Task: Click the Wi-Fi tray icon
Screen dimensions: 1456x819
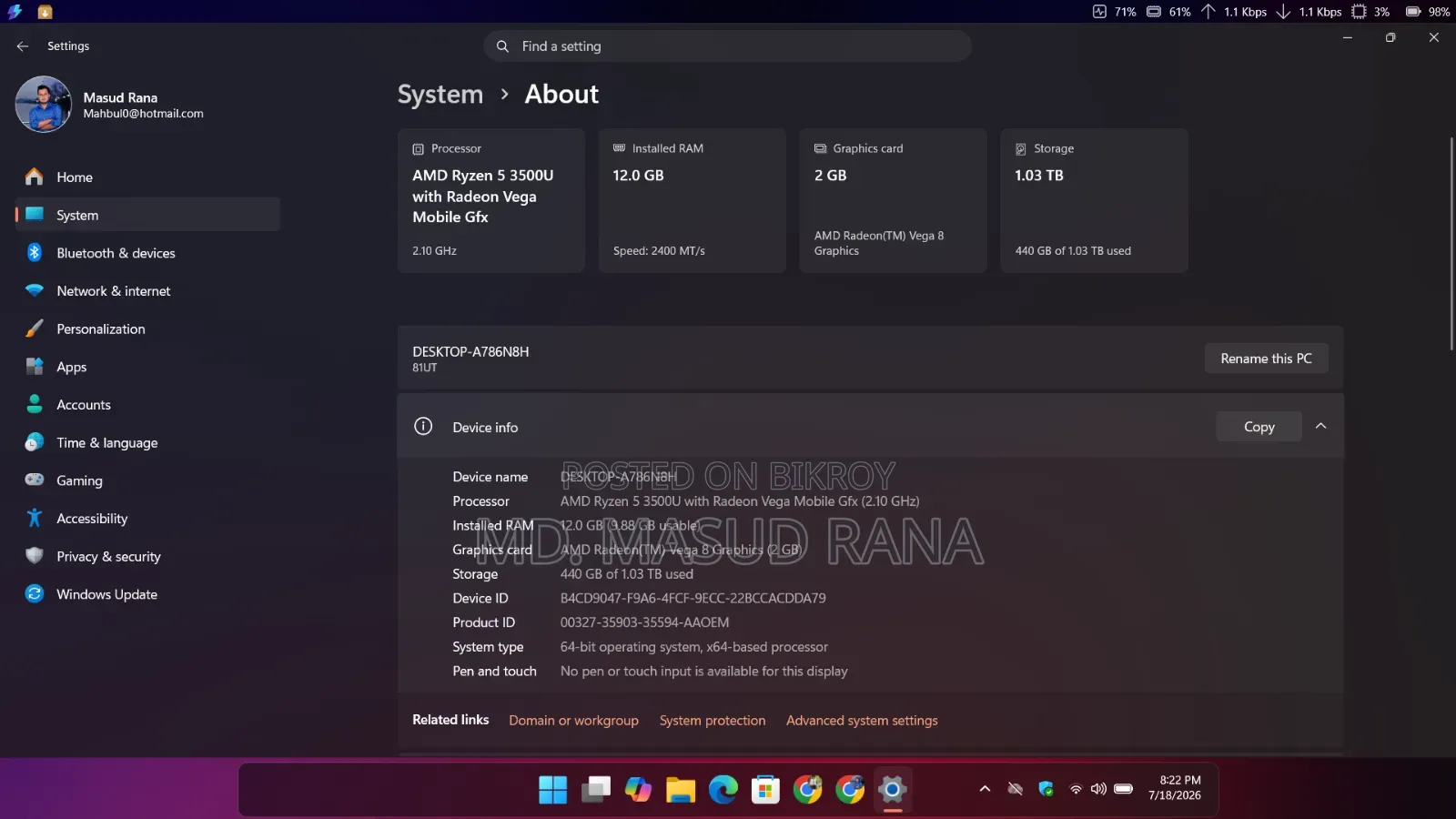Action: pos(1076,789)
